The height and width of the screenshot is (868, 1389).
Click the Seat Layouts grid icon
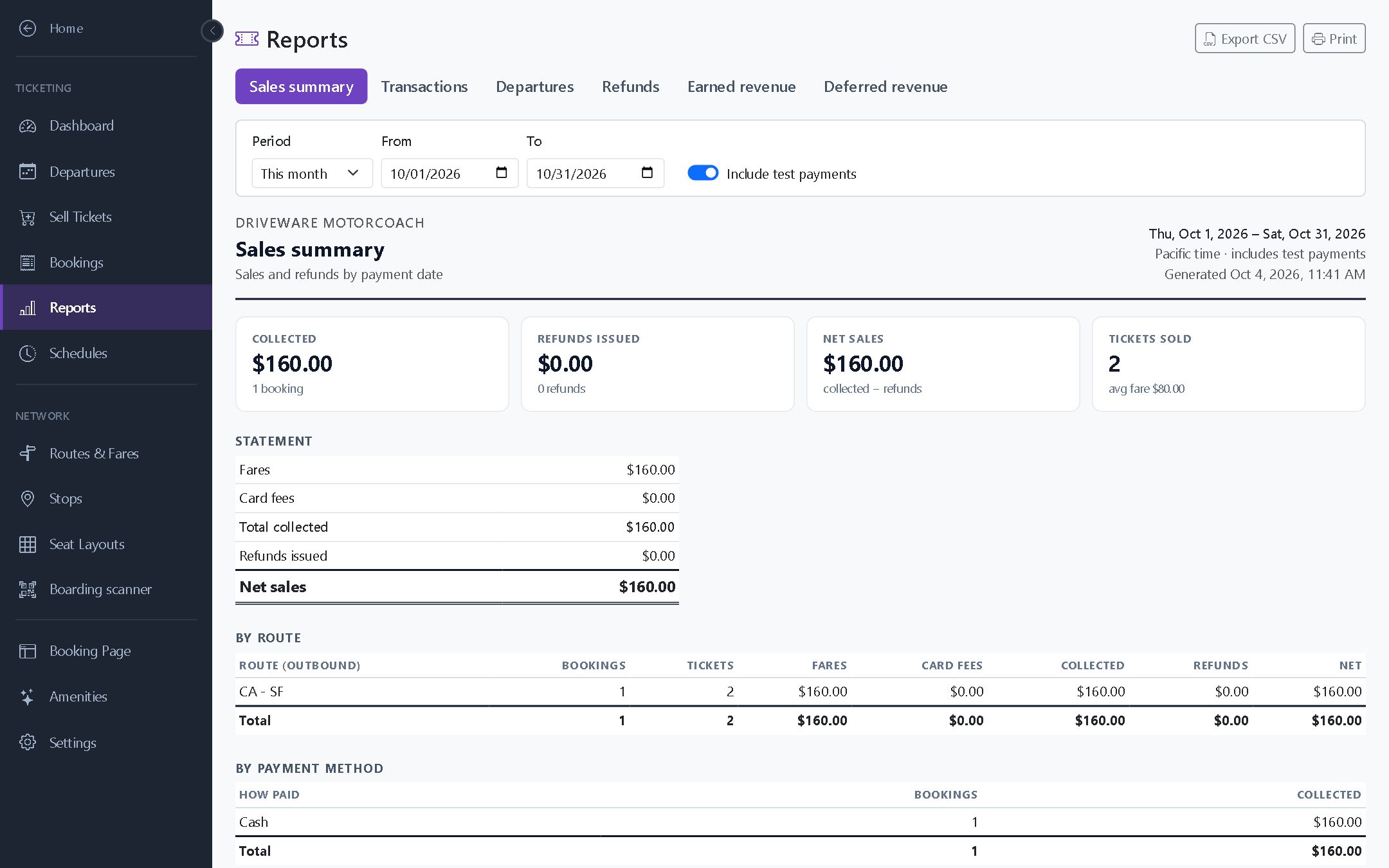pyautogui.click(x=28, y=545)
